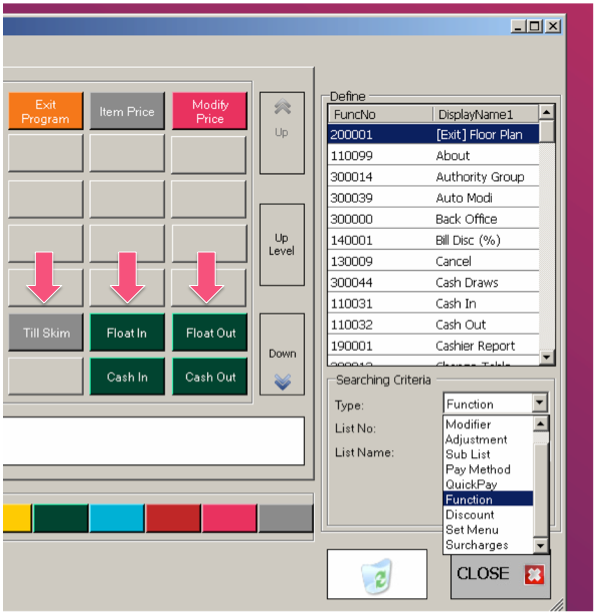
Task: Click the Float Out key
Action: tap(210, 333)
